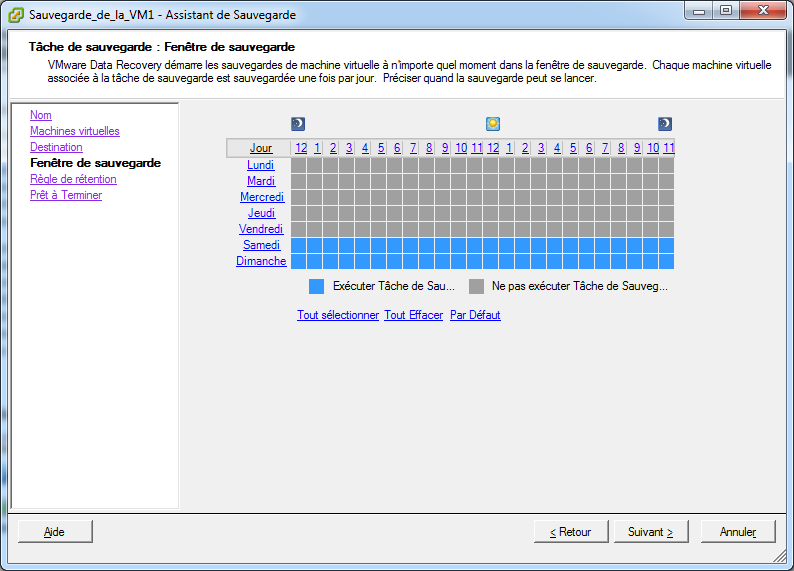Select the Mercredi row link

pyautogui.click(x=262, y=197)
